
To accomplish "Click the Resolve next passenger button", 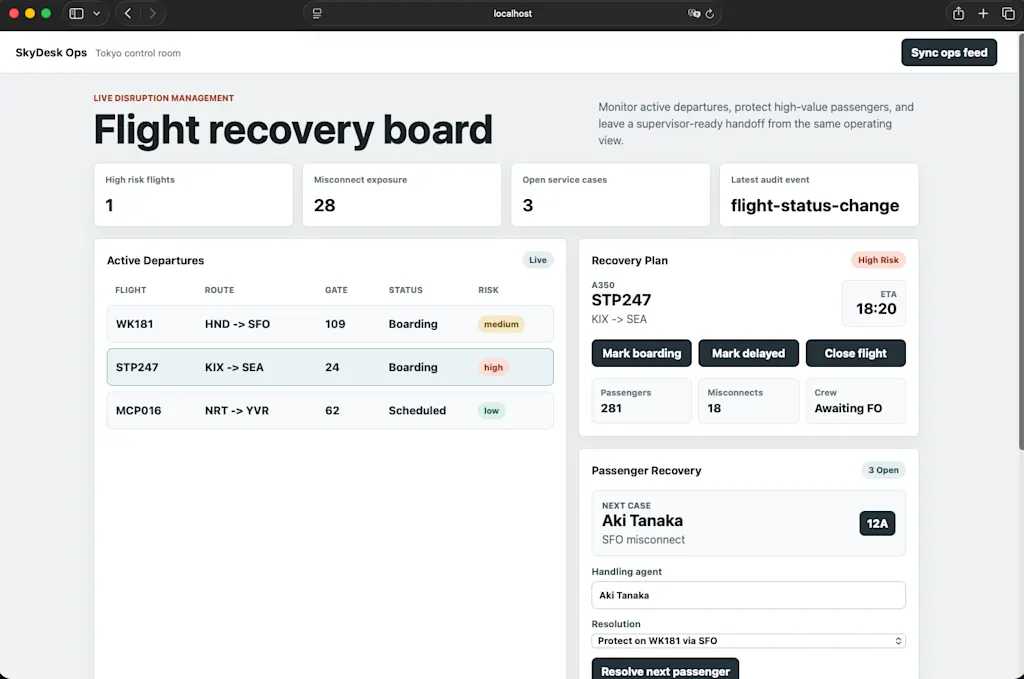I will pos(665,670).
